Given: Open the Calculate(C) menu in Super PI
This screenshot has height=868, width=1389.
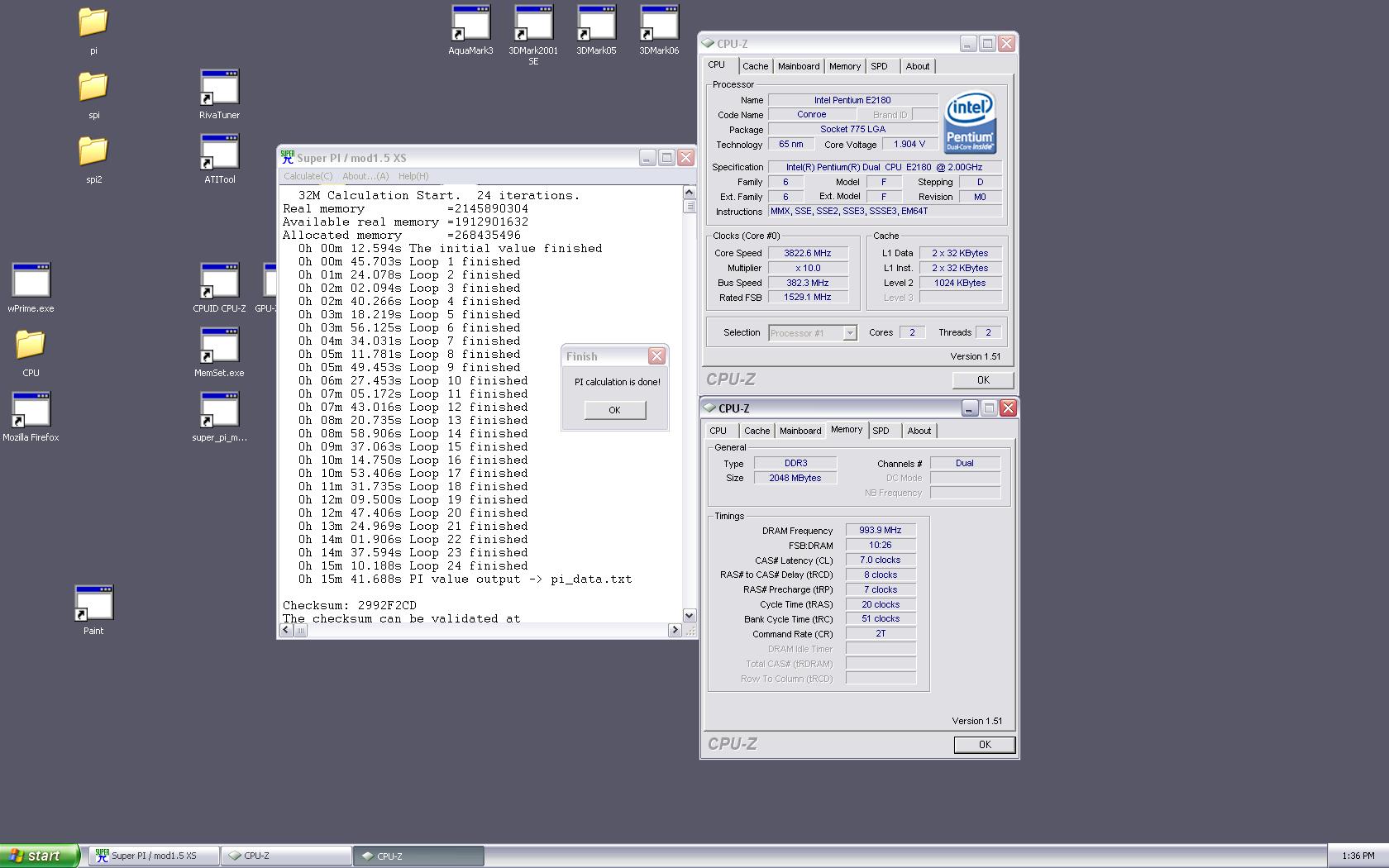Looking at the screenshot, I should pyautogui.click(x=308, y=176).
